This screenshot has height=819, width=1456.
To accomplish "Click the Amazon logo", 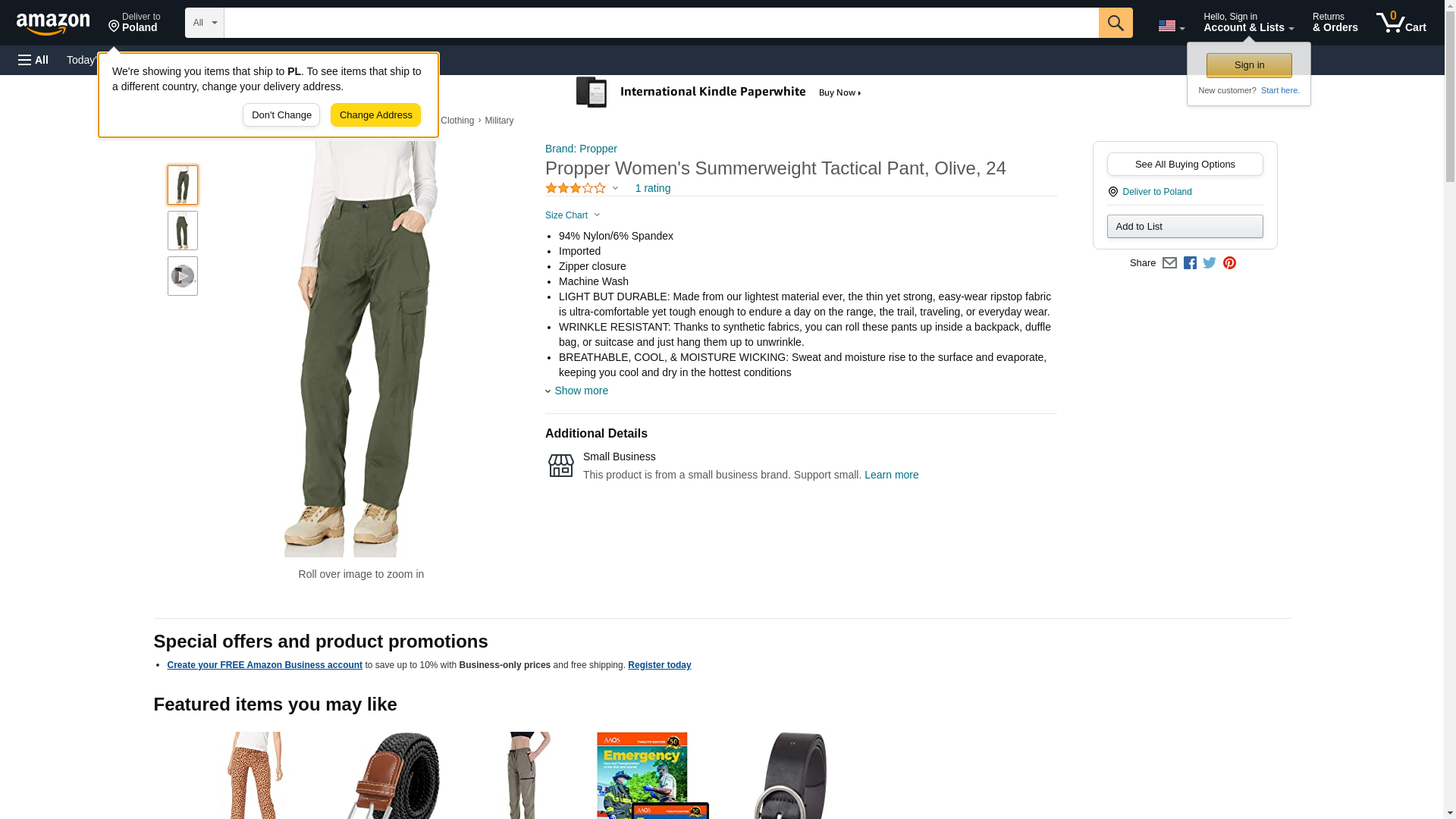I will tap(53, 24).
